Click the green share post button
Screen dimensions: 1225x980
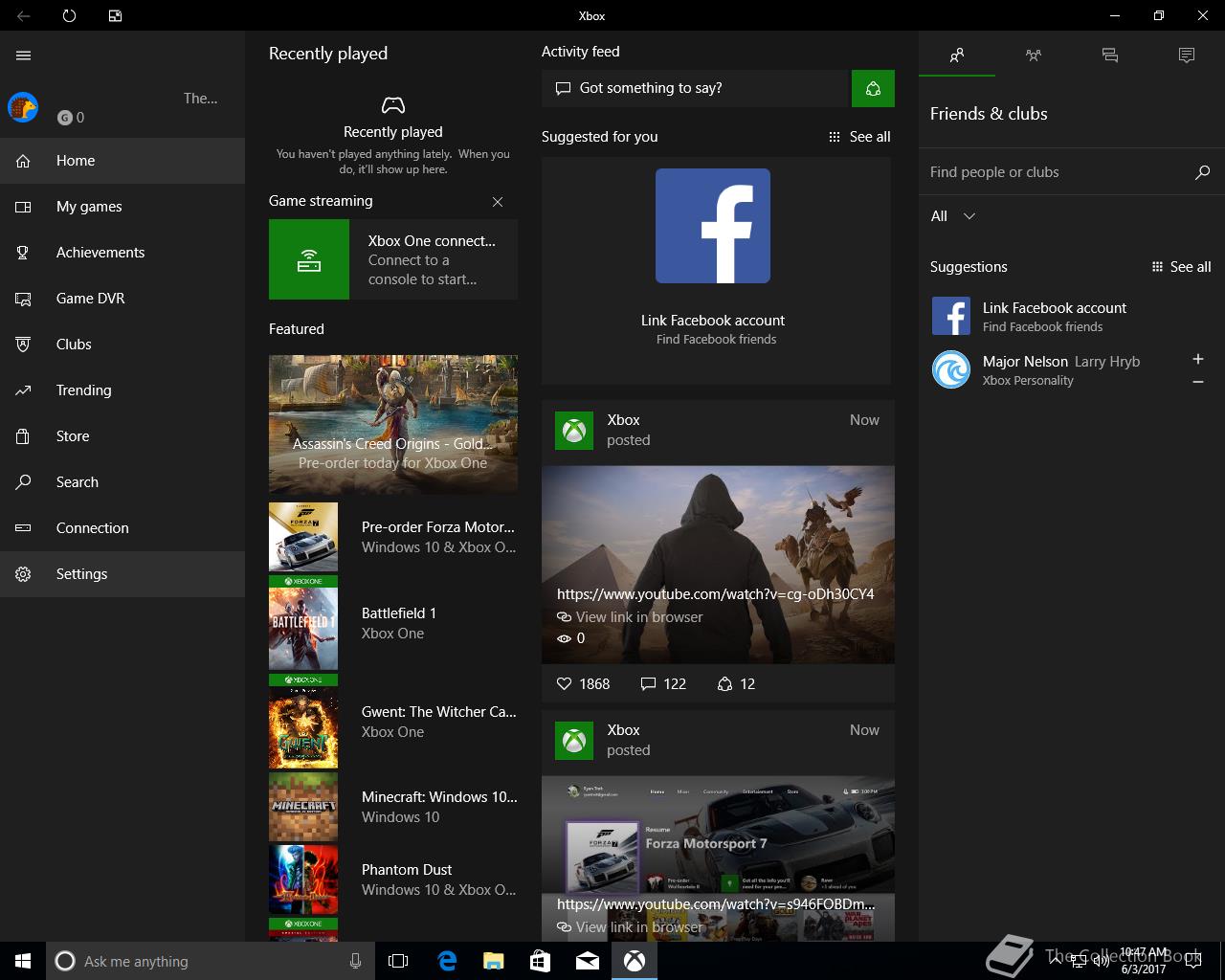873,88
